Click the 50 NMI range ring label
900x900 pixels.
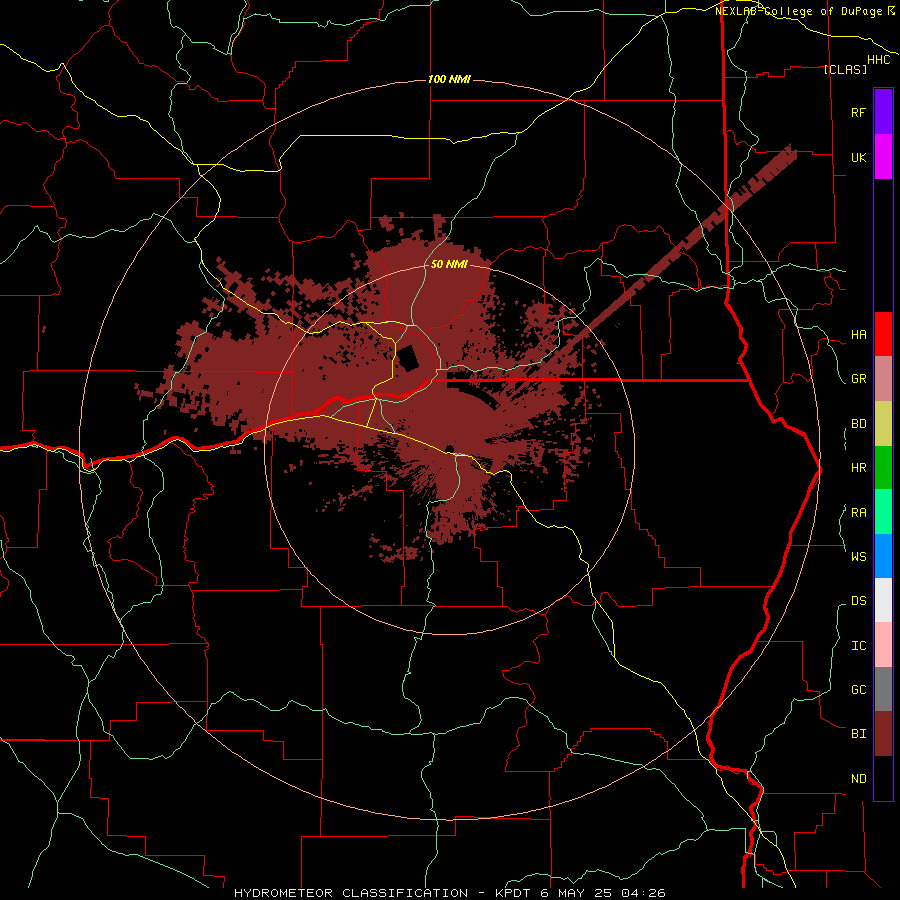(x=449, y=264)
